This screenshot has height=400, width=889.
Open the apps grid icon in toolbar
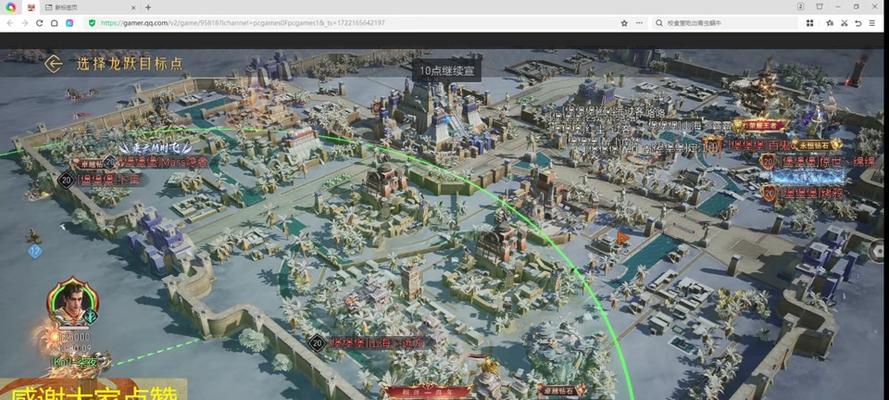click(810, 22)
